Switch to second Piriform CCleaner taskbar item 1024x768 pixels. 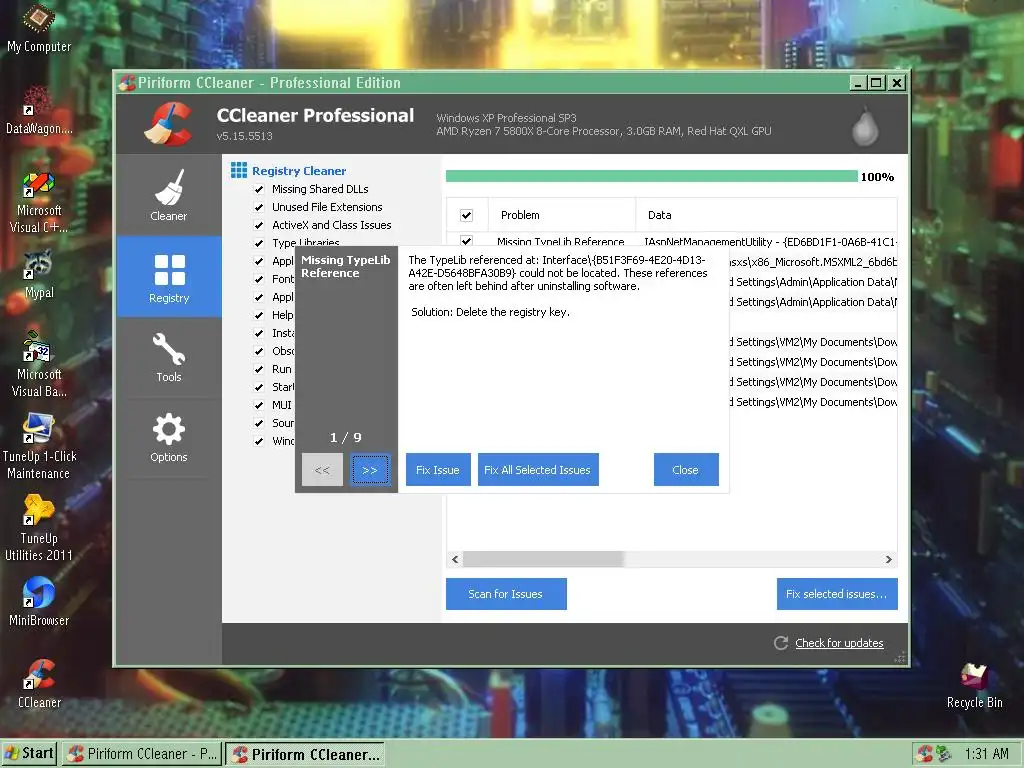tap(306, 754)
